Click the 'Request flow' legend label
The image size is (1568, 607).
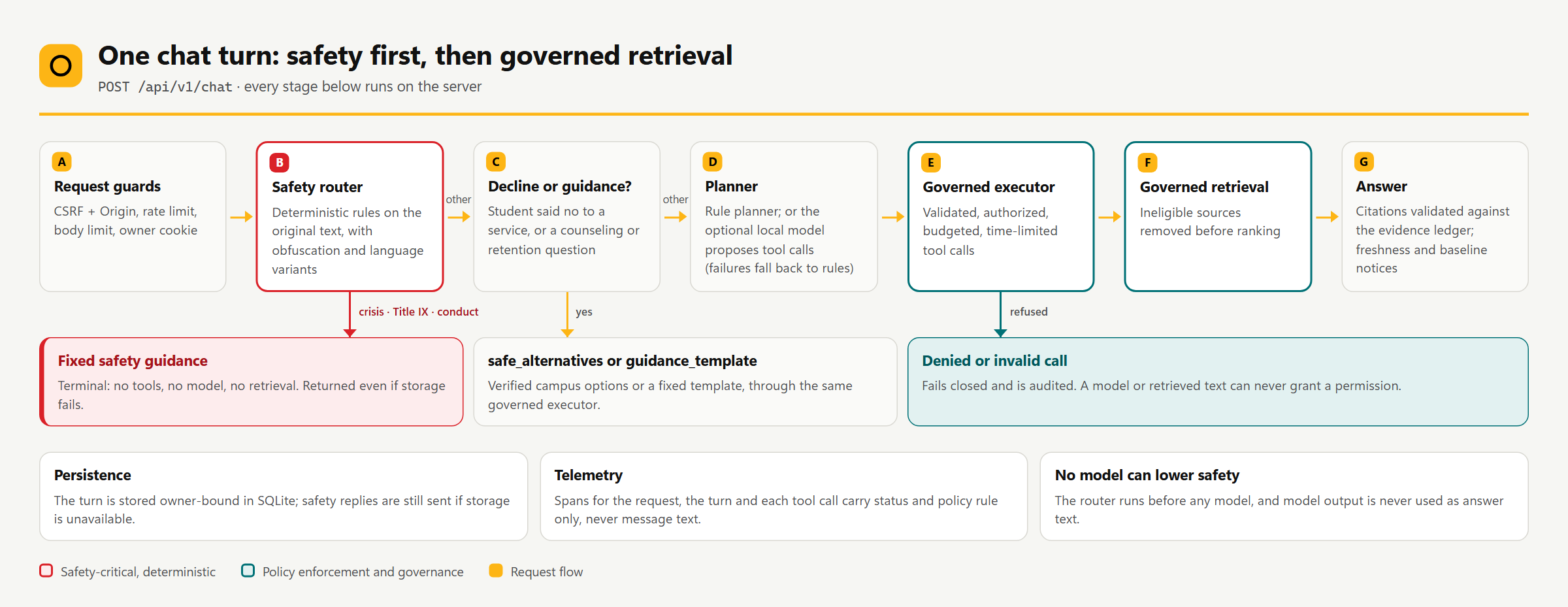pos(547,572)
